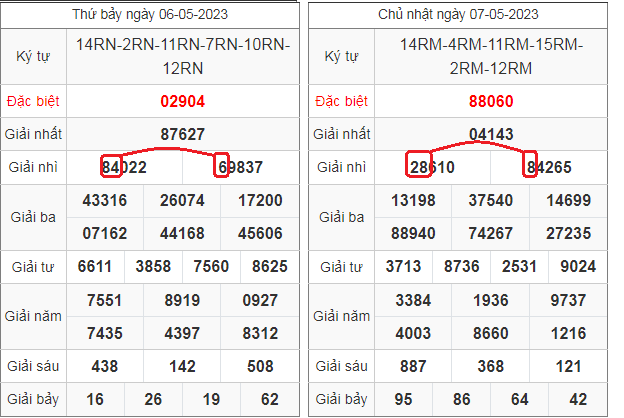624x418 pixels.
Task: Click the header 'Chủ nhật ngày 07-05-2023'
Action: 458,14
